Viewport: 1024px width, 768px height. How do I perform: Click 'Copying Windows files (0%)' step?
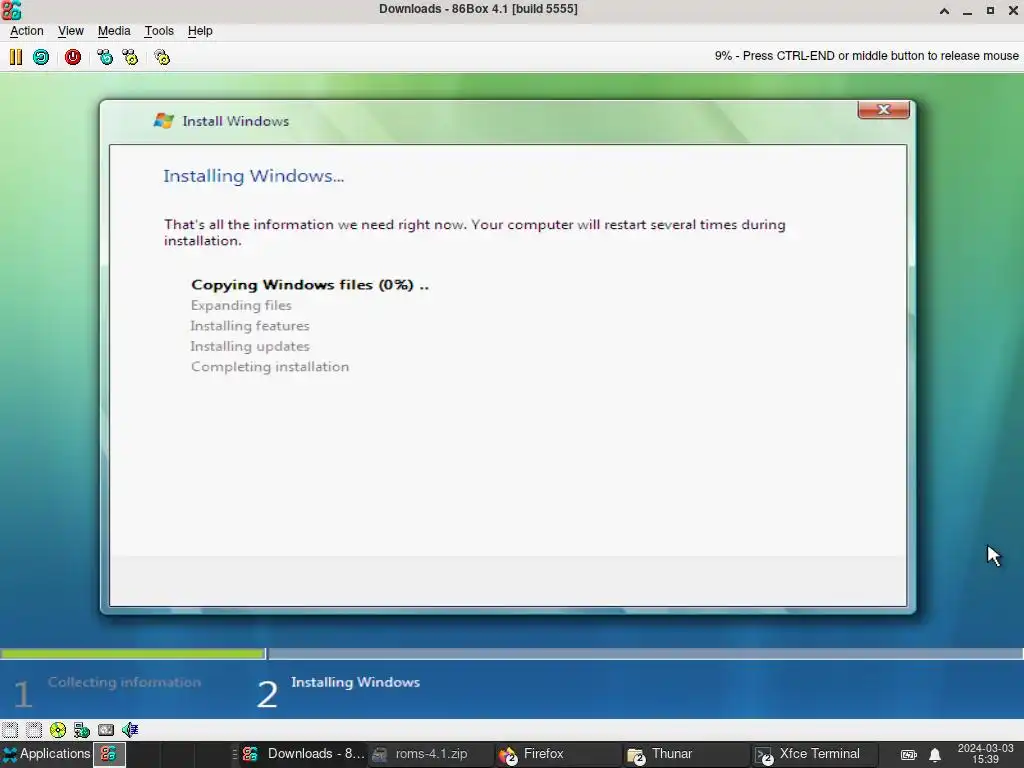[310, 285]
